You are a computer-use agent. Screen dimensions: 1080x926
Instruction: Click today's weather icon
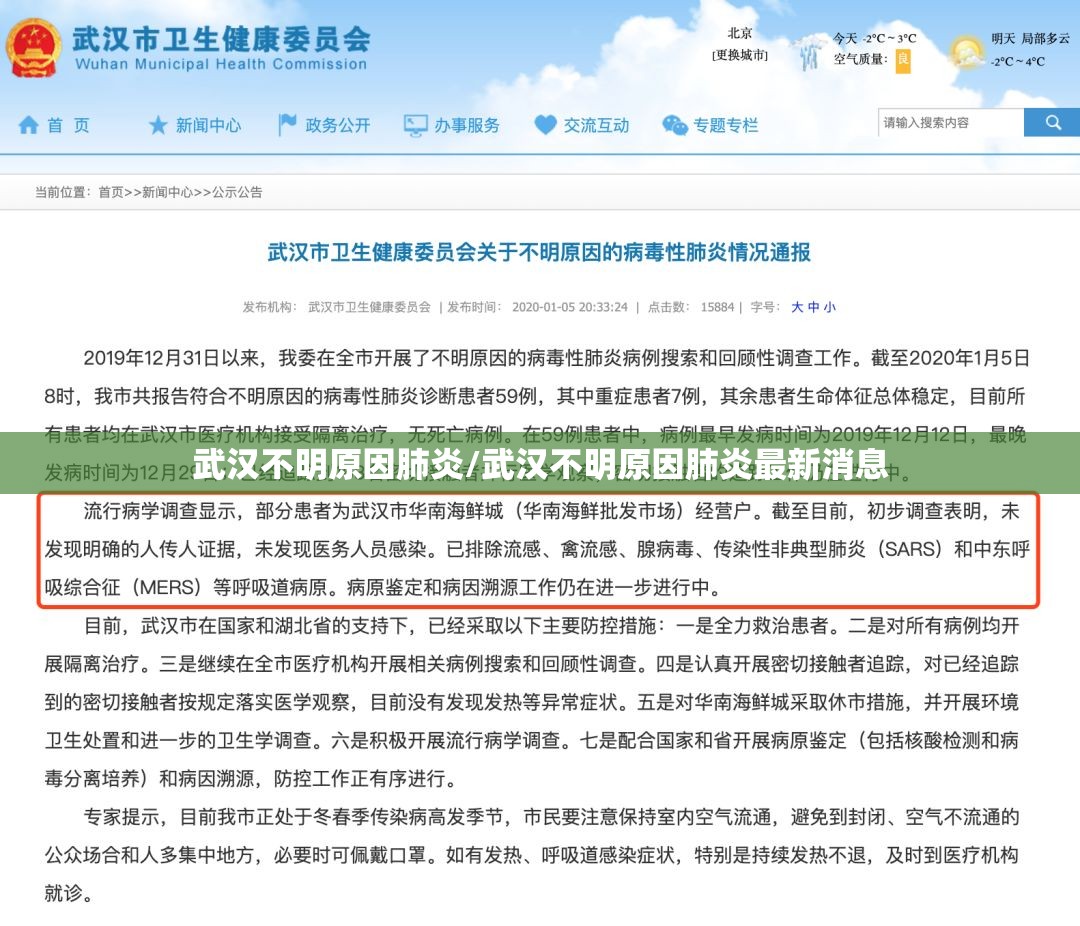pos(810,52)
